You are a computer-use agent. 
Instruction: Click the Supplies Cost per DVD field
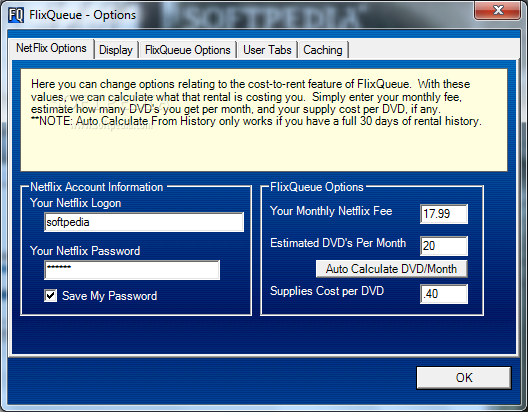tap(444, 294)
